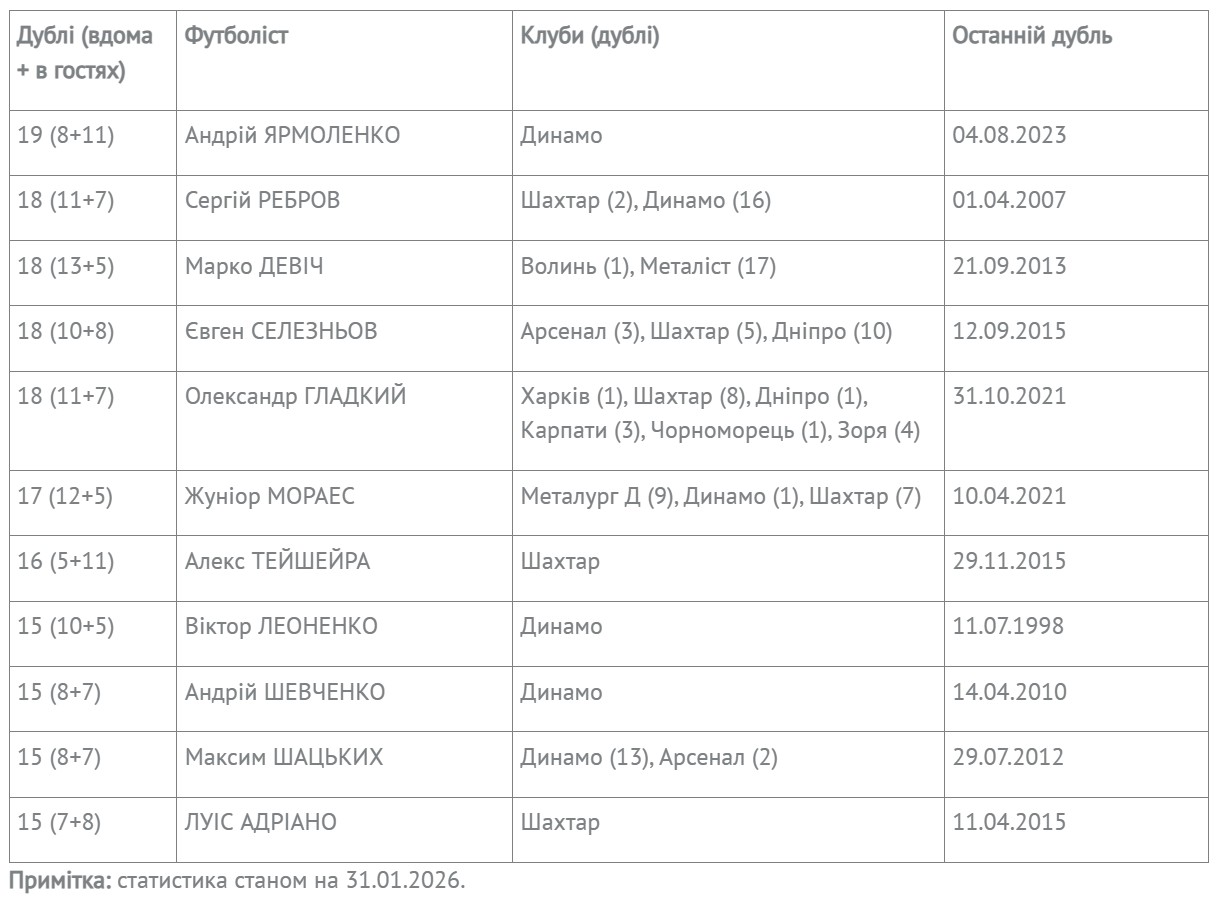Select the '19 (8+11)' doubles count cell
1219x897 pixels.
(x=66, y=135)
